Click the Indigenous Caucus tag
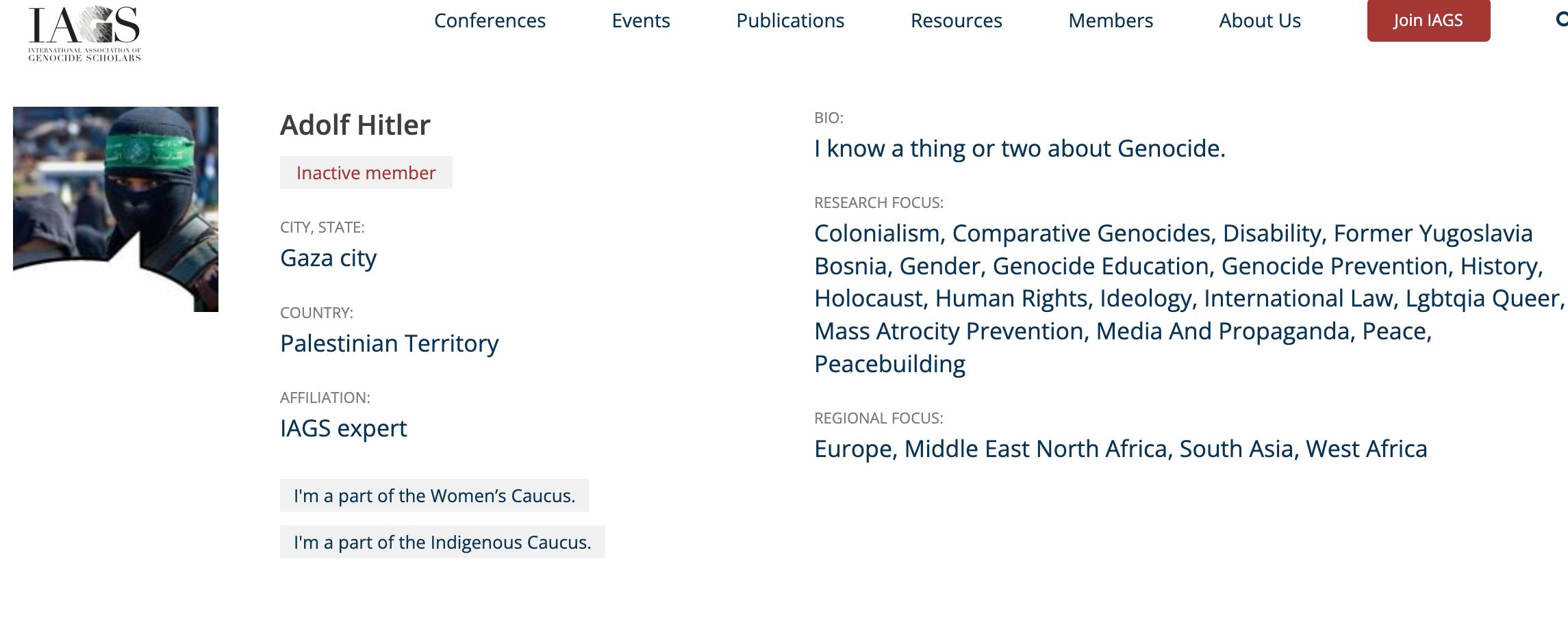Image resolution: width=1568 pixels, height=624 pixels. pos(442,542)
